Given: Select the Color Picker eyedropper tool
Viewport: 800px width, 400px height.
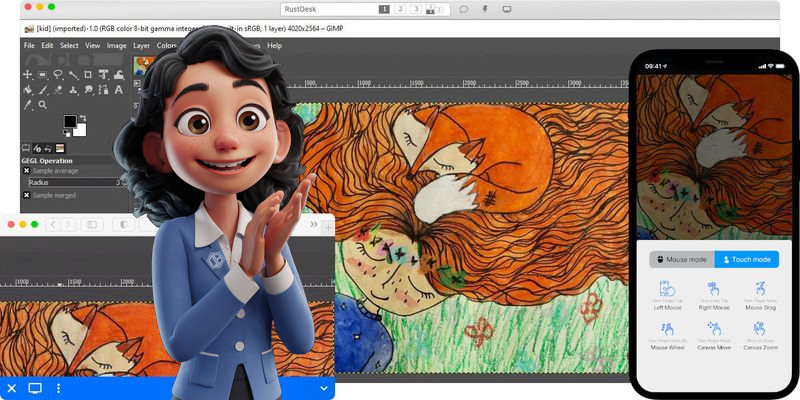Looking at the screenshot, I should click(x=28, y=105).
